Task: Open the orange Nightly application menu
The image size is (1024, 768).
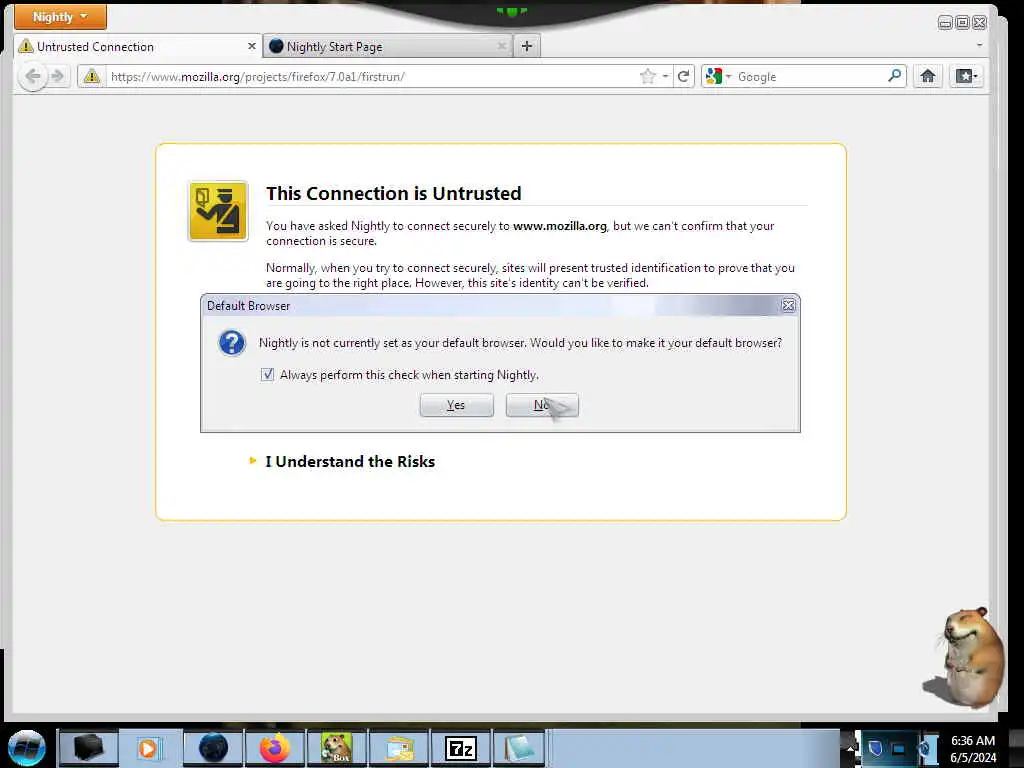Action: (x=60, y=17)
